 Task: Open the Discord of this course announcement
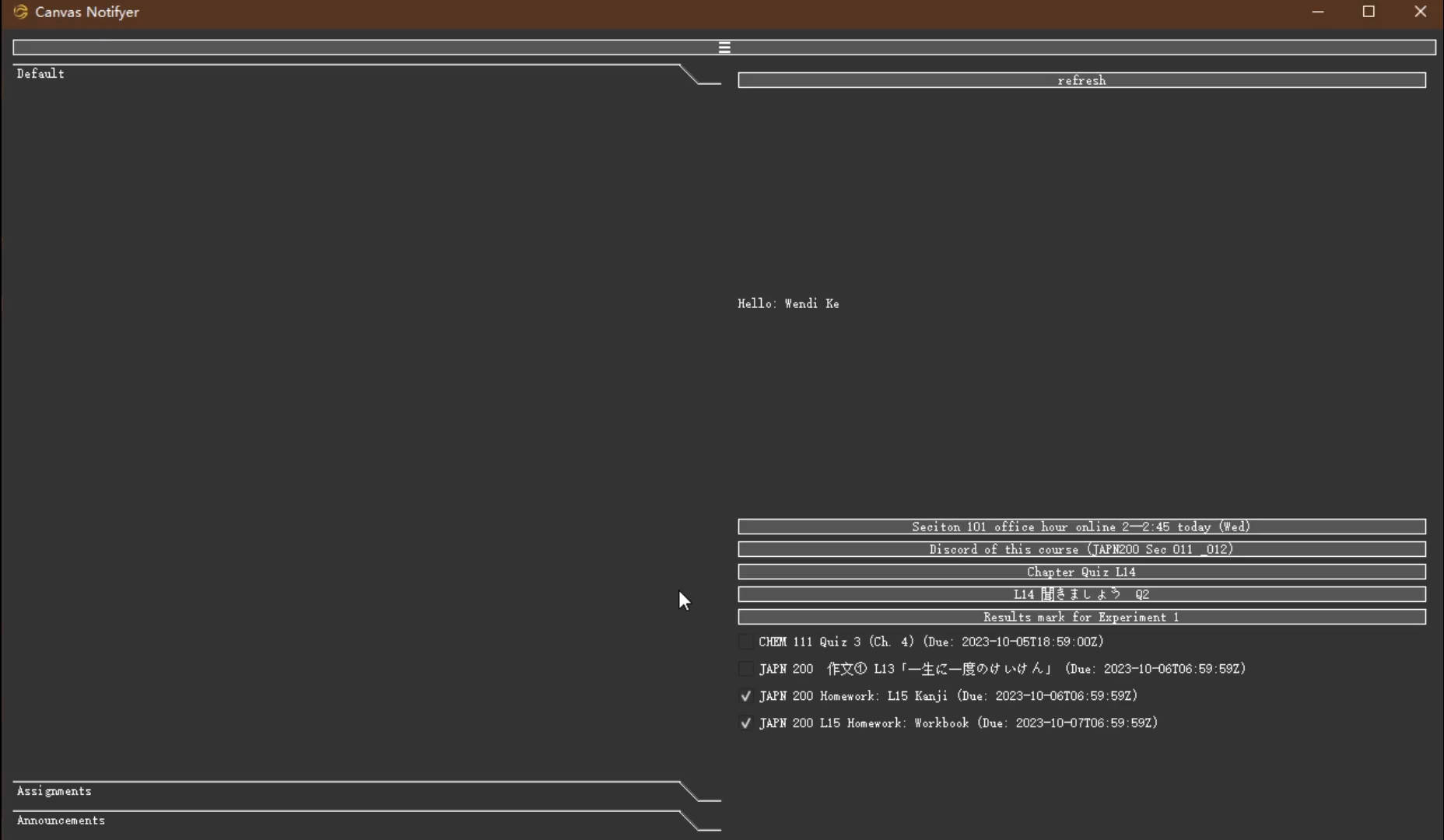tap(1081, 549)
